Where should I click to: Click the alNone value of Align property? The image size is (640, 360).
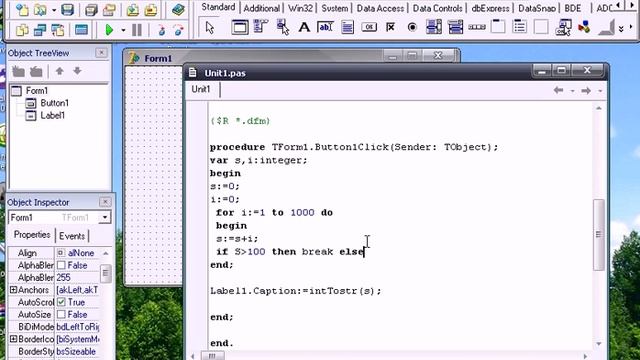coord(81,253)
